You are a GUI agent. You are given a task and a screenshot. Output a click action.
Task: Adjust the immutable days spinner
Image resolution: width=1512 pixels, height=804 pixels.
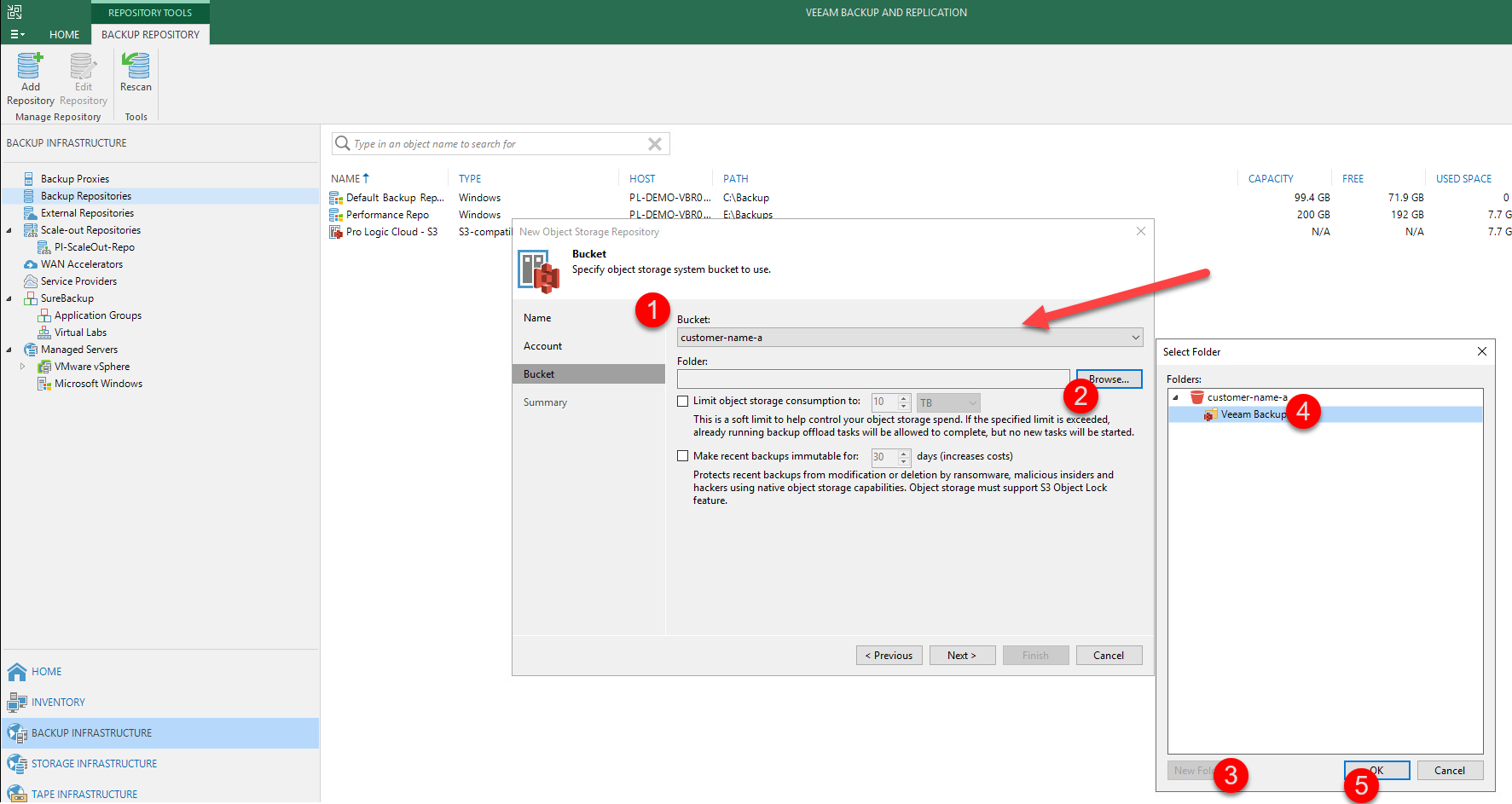click(x=904, y=458)
